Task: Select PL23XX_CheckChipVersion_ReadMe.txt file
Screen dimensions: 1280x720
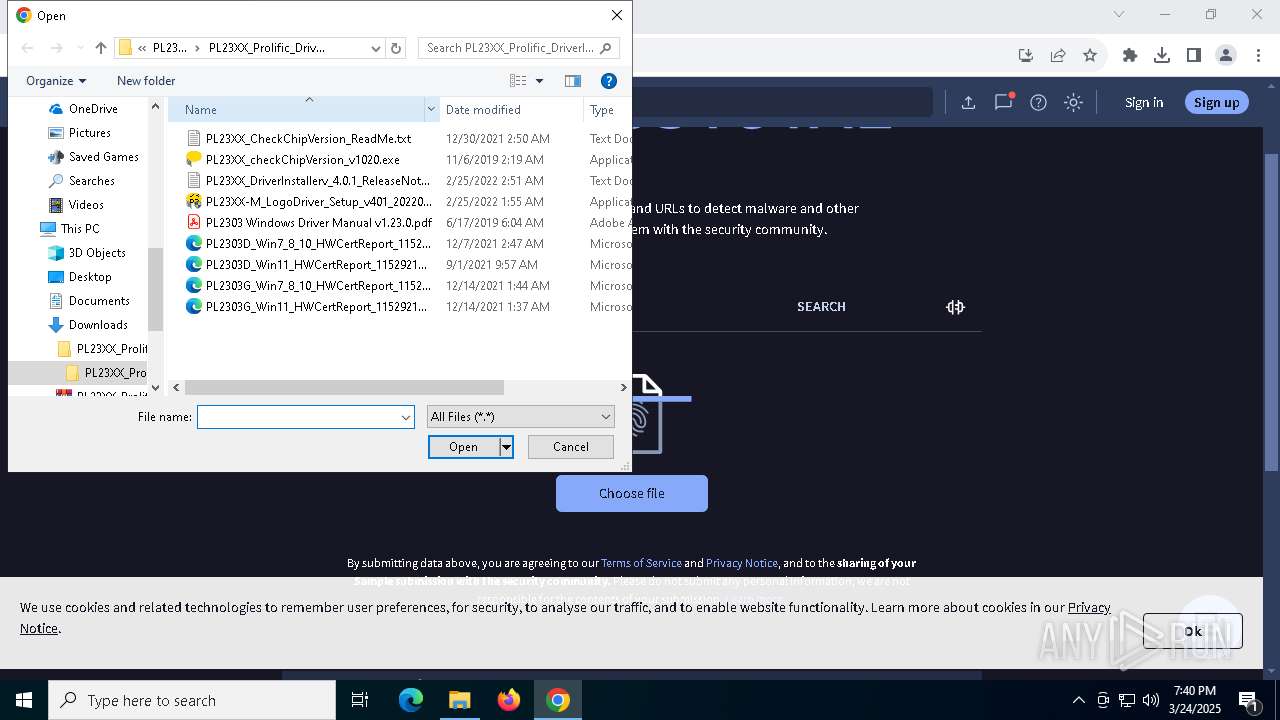Action: pyautogui.click(x=308, y=139)
